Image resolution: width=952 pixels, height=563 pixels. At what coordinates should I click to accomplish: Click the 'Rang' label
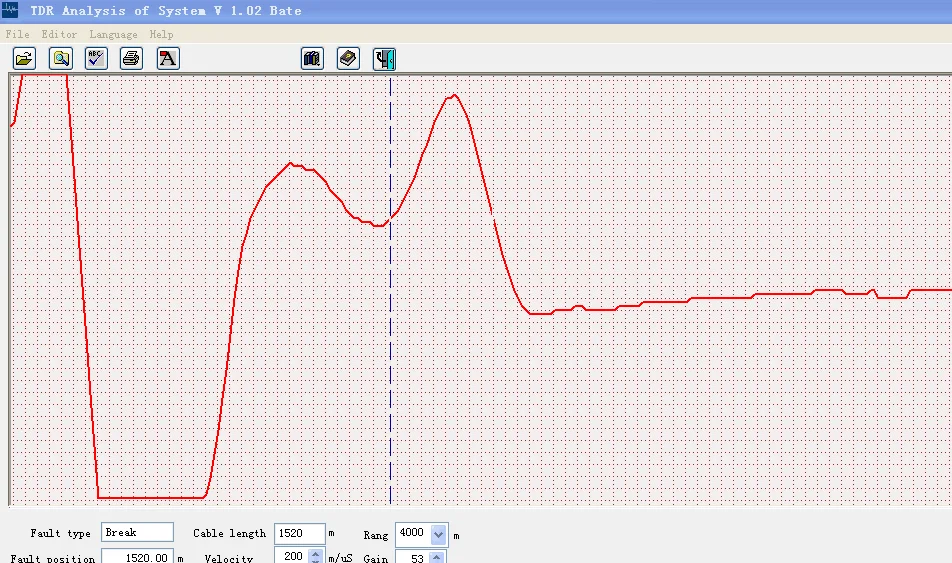click(x=376, y=536)
